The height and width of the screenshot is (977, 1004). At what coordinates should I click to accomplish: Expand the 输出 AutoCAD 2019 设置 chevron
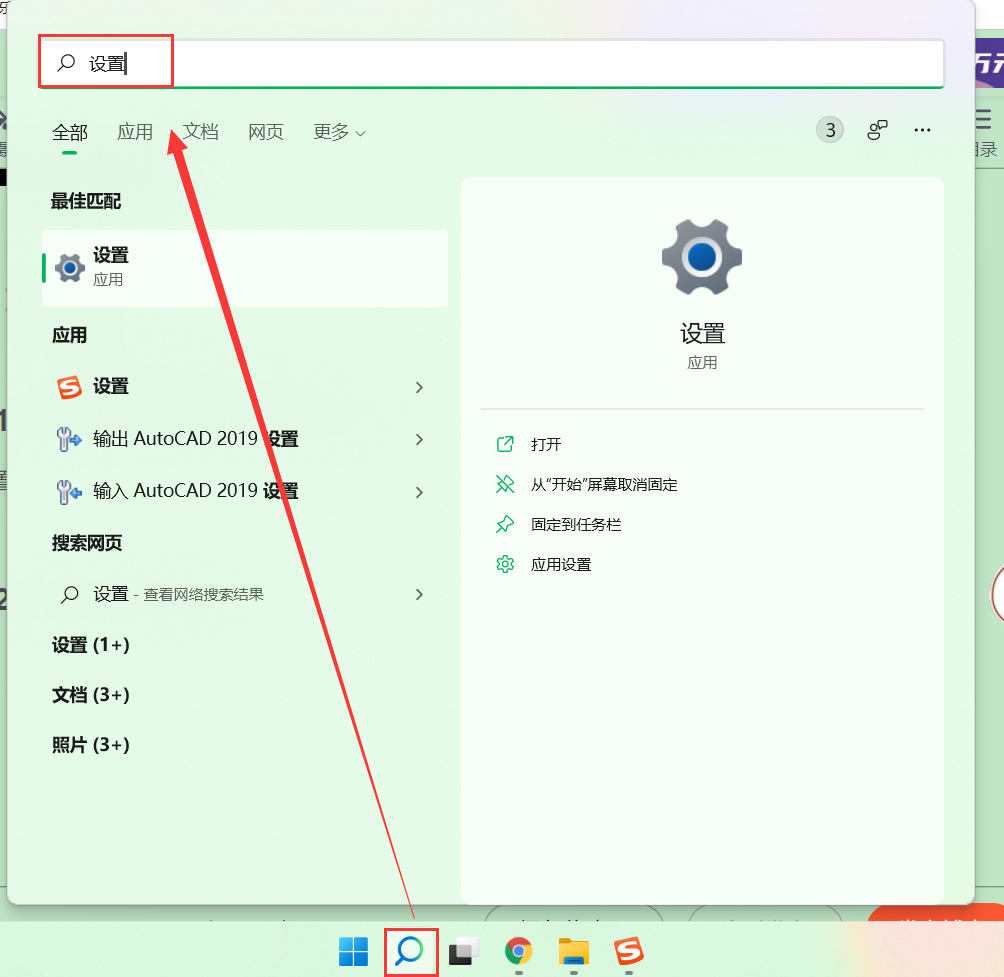pos(419,439)
